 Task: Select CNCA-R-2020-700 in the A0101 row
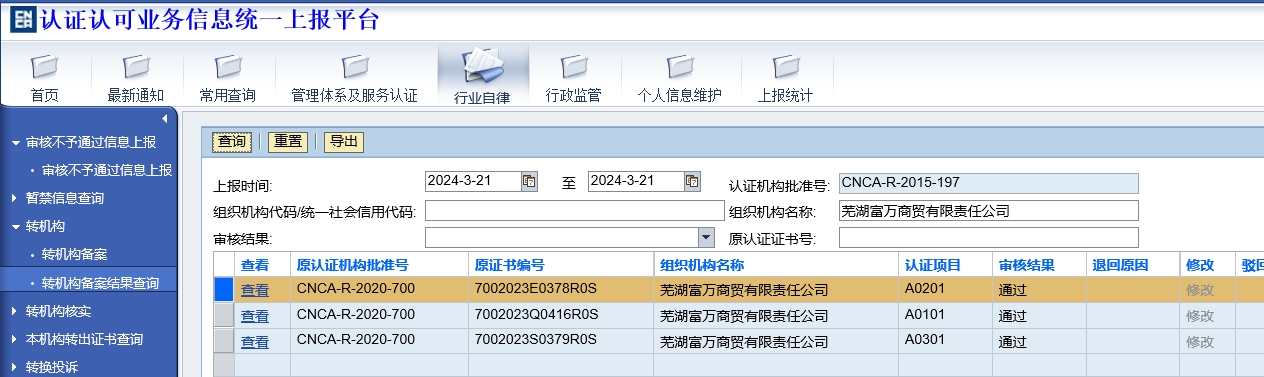click(x=379, y=316)
